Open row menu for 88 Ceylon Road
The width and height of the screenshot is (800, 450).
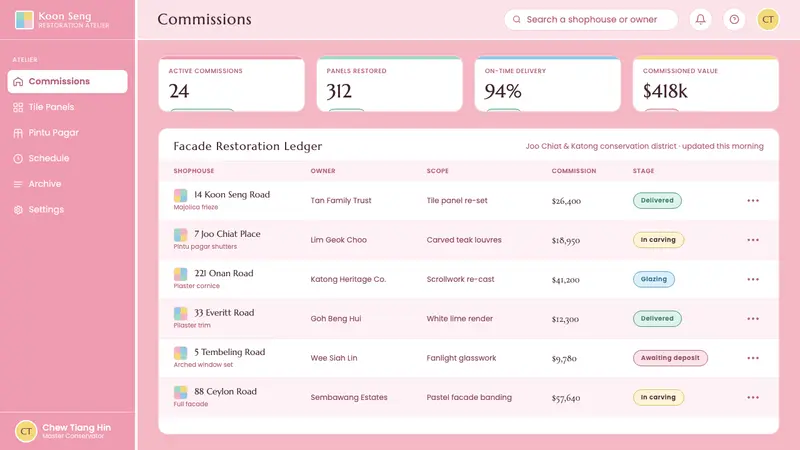[753, 397]
